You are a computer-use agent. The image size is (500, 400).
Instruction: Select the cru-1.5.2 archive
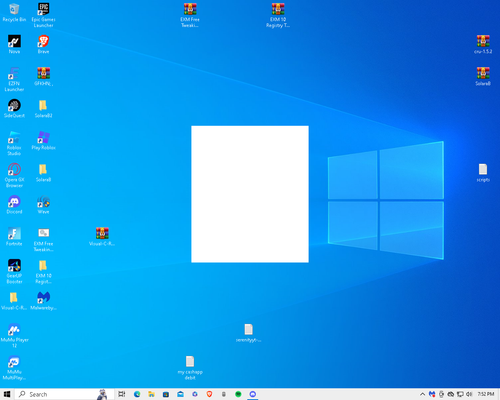pyautogui.click(x=483, y=44)
